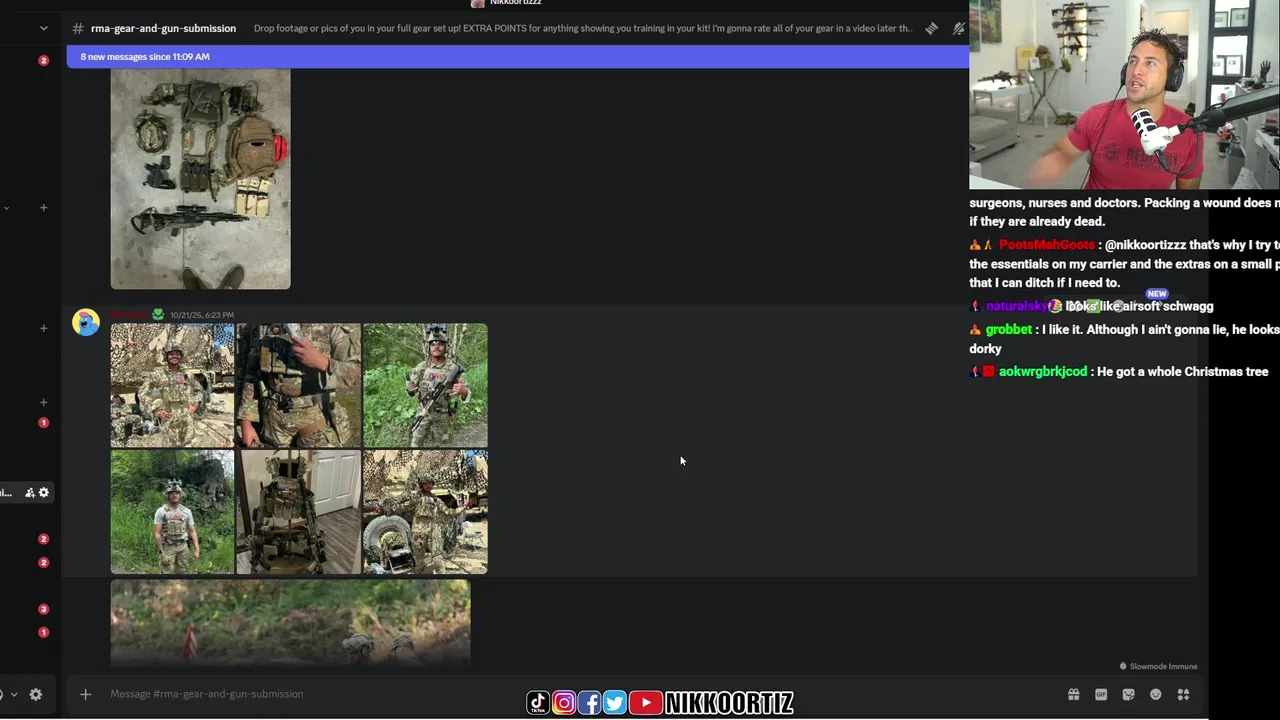Open User Settings gear icon
The width and height of the screenshot is (1280, 720).
(35, 694)
